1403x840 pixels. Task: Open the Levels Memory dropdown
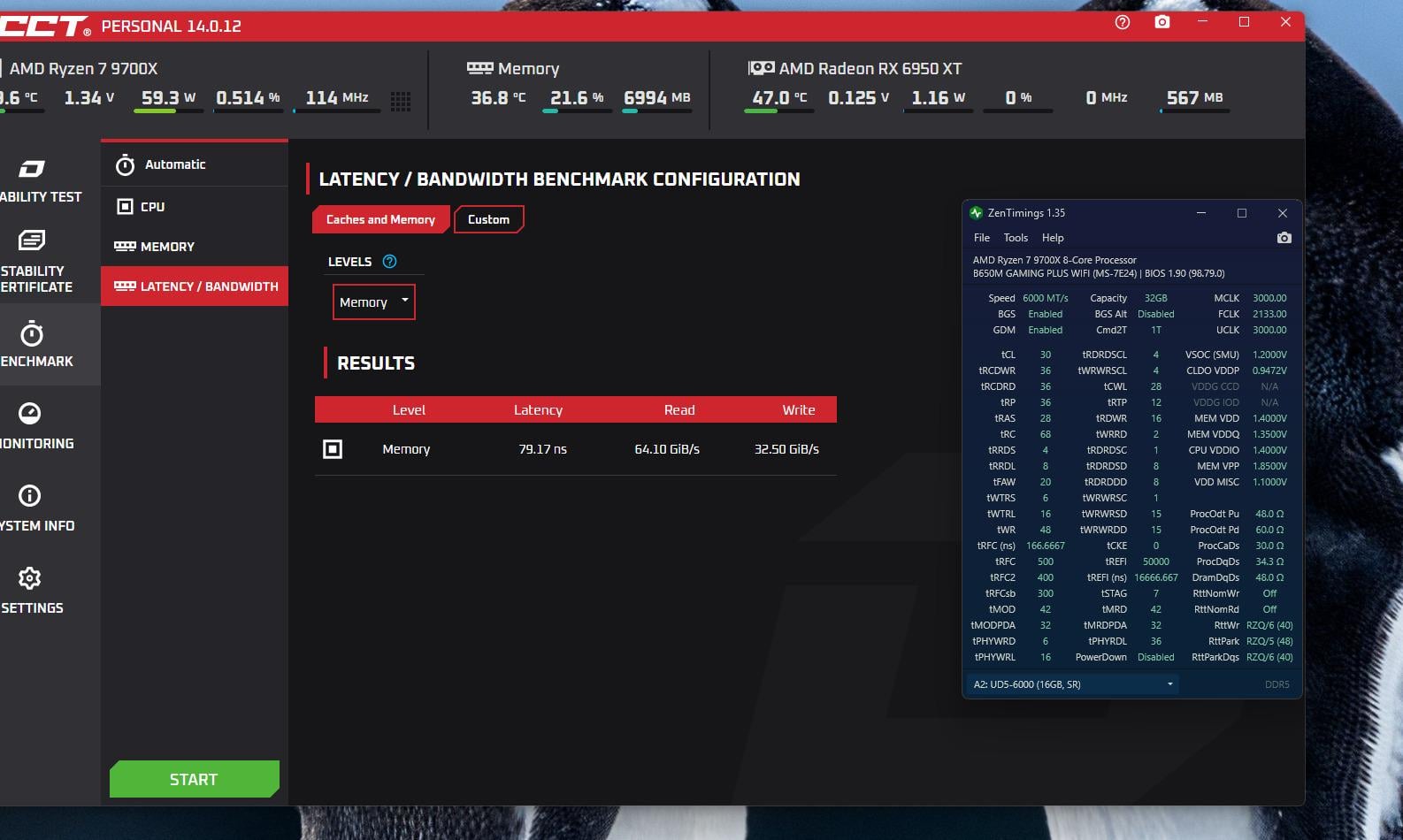pyautogui.click(x=373, y=302)
